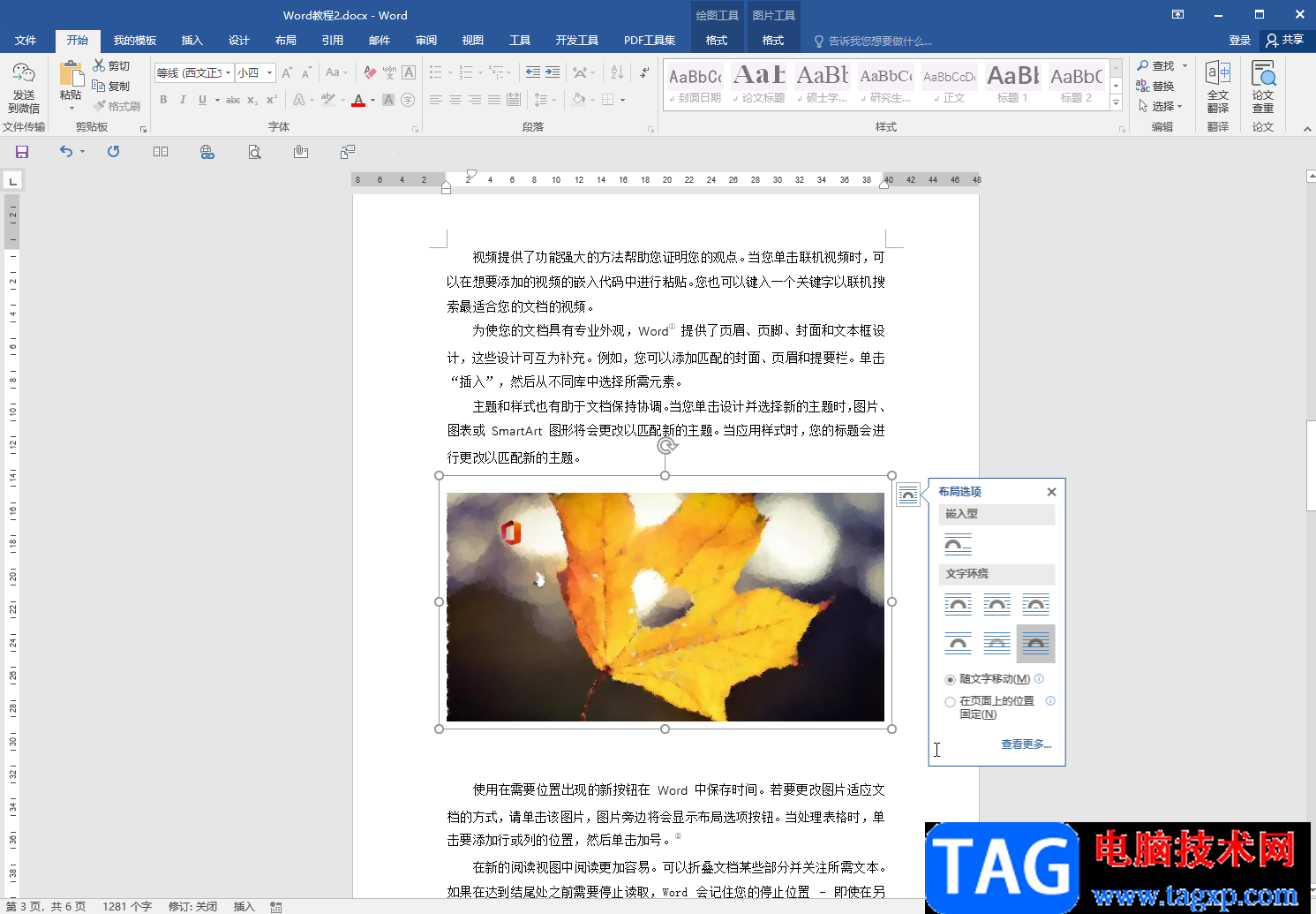
Task: Open the font name dropdown
Action: [x=228, y=72]
